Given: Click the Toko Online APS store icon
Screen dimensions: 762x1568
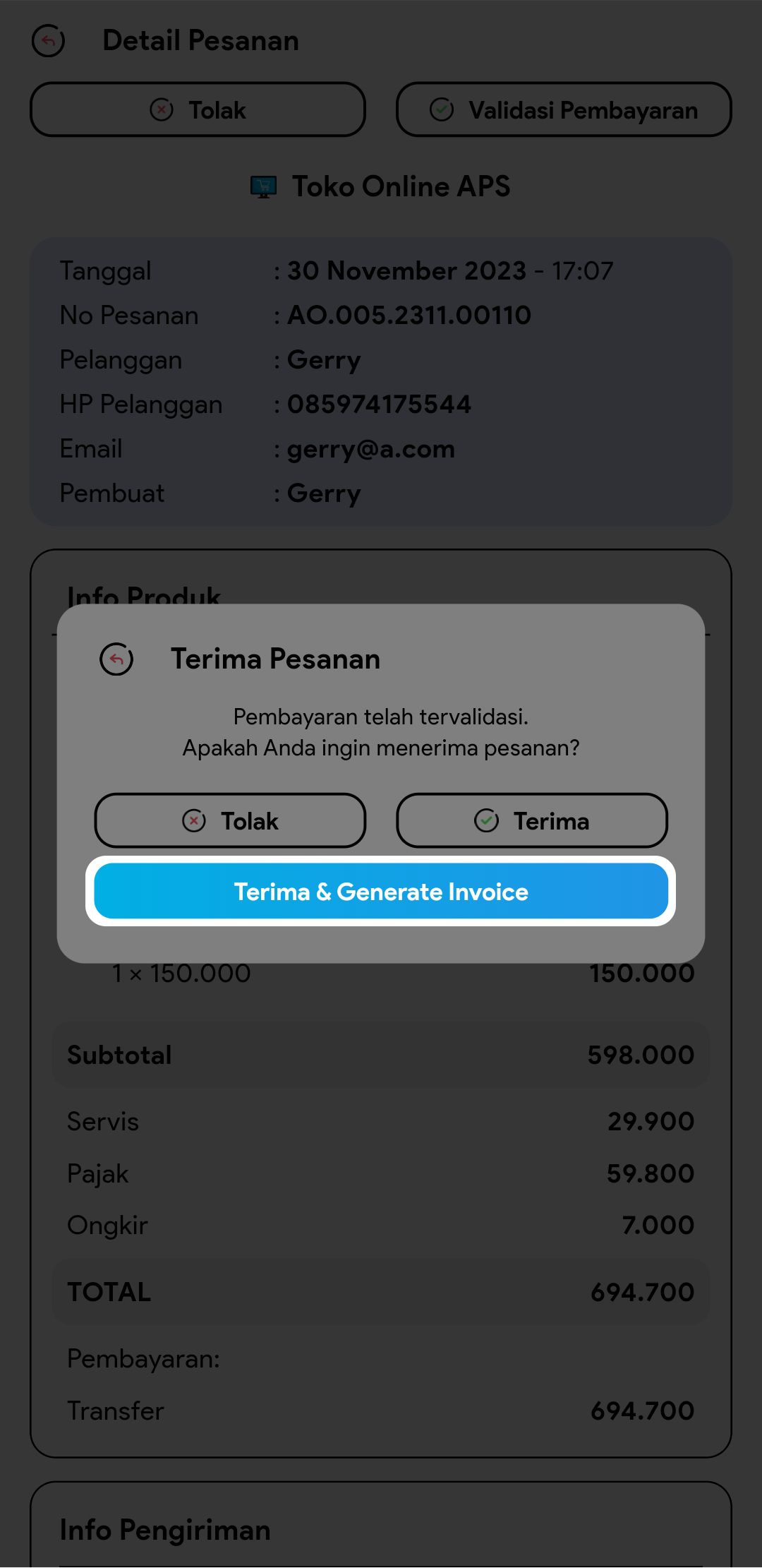Looking at the screenshot, I should coord(264,187).
